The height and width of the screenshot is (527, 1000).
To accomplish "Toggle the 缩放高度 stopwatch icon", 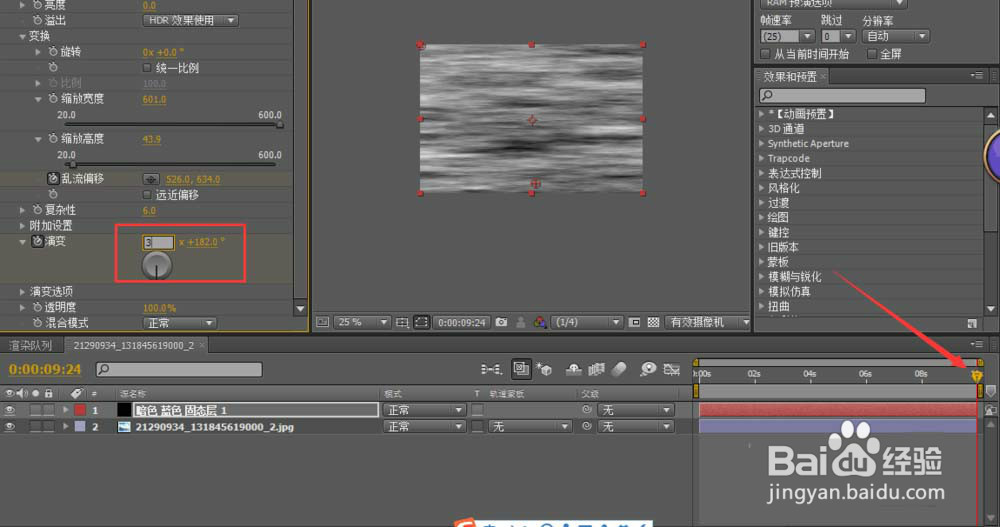I will (53, 138).
